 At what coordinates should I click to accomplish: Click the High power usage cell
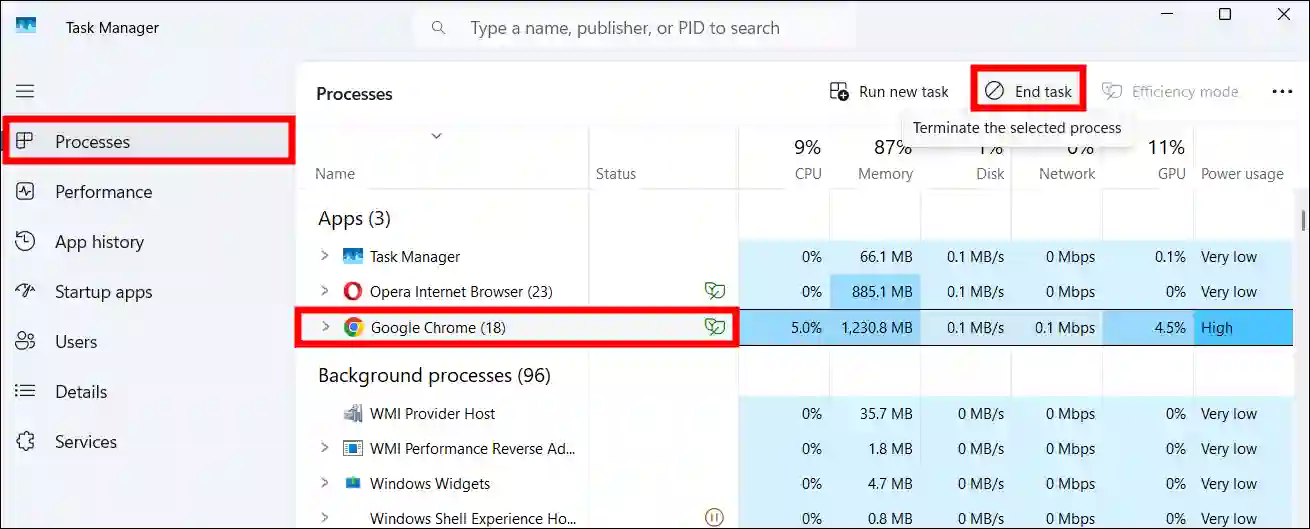coord(1243,327)
